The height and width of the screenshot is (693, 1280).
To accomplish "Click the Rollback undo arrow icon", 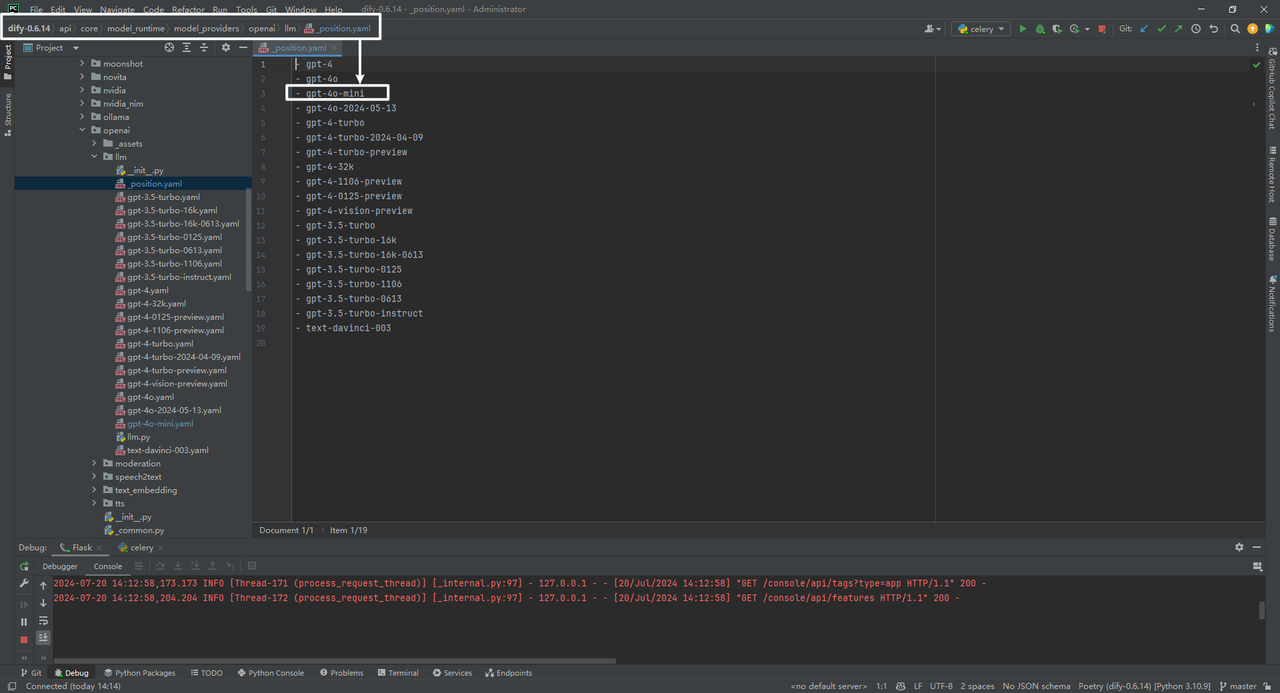I will pos(1213,29).
